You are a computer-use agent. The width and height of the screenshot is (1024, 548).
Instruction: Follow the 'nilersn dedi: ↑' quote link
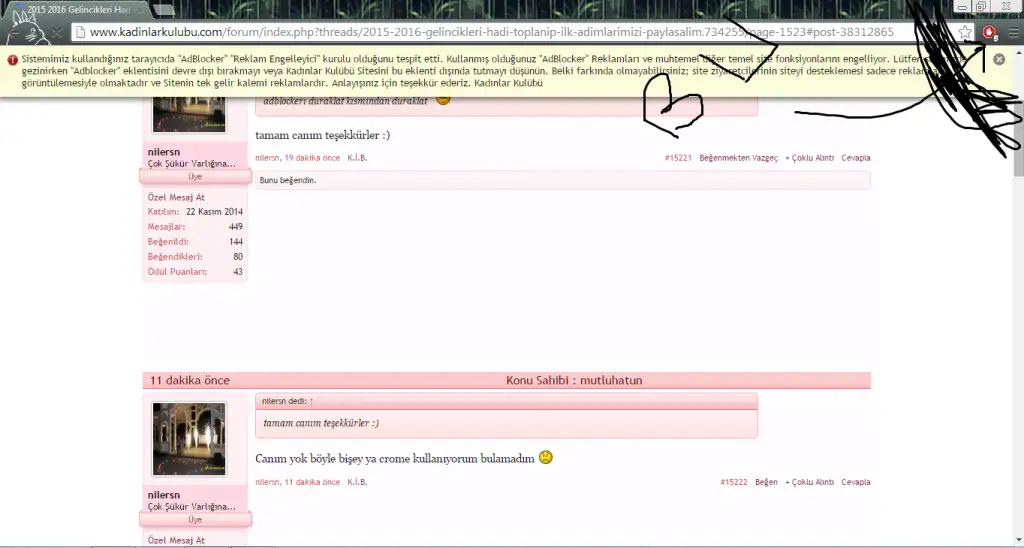pos(287,401)
